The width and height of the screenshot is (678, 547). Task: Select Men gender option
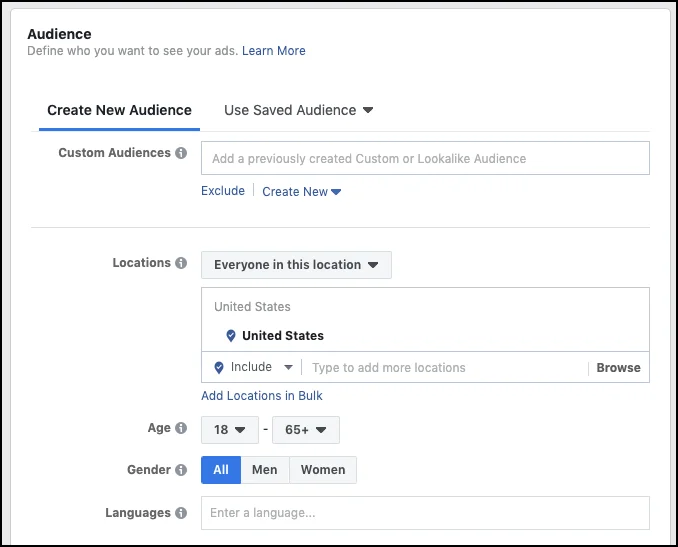click(265, 470)
